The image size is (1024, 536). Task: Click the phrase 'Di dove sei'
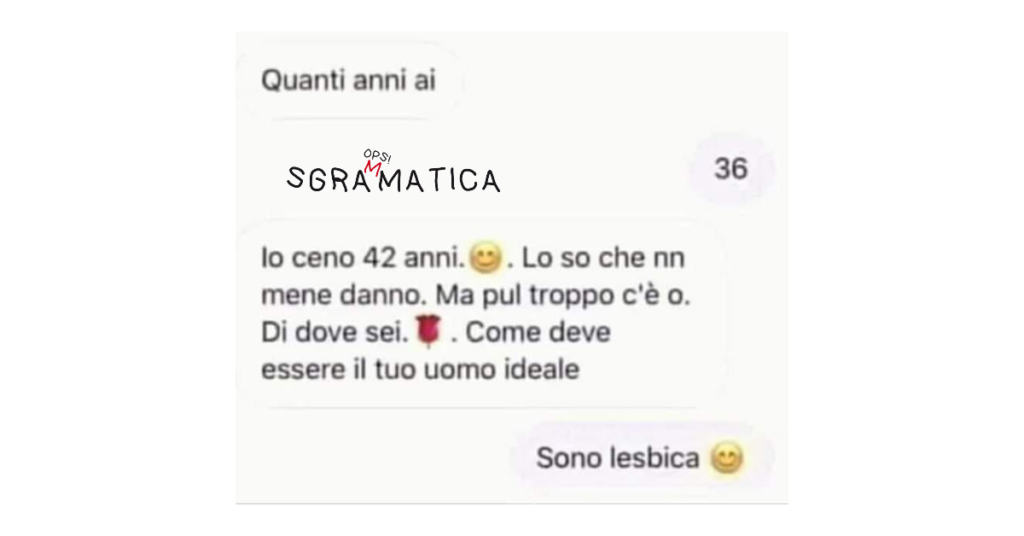[x=334, y=332]
